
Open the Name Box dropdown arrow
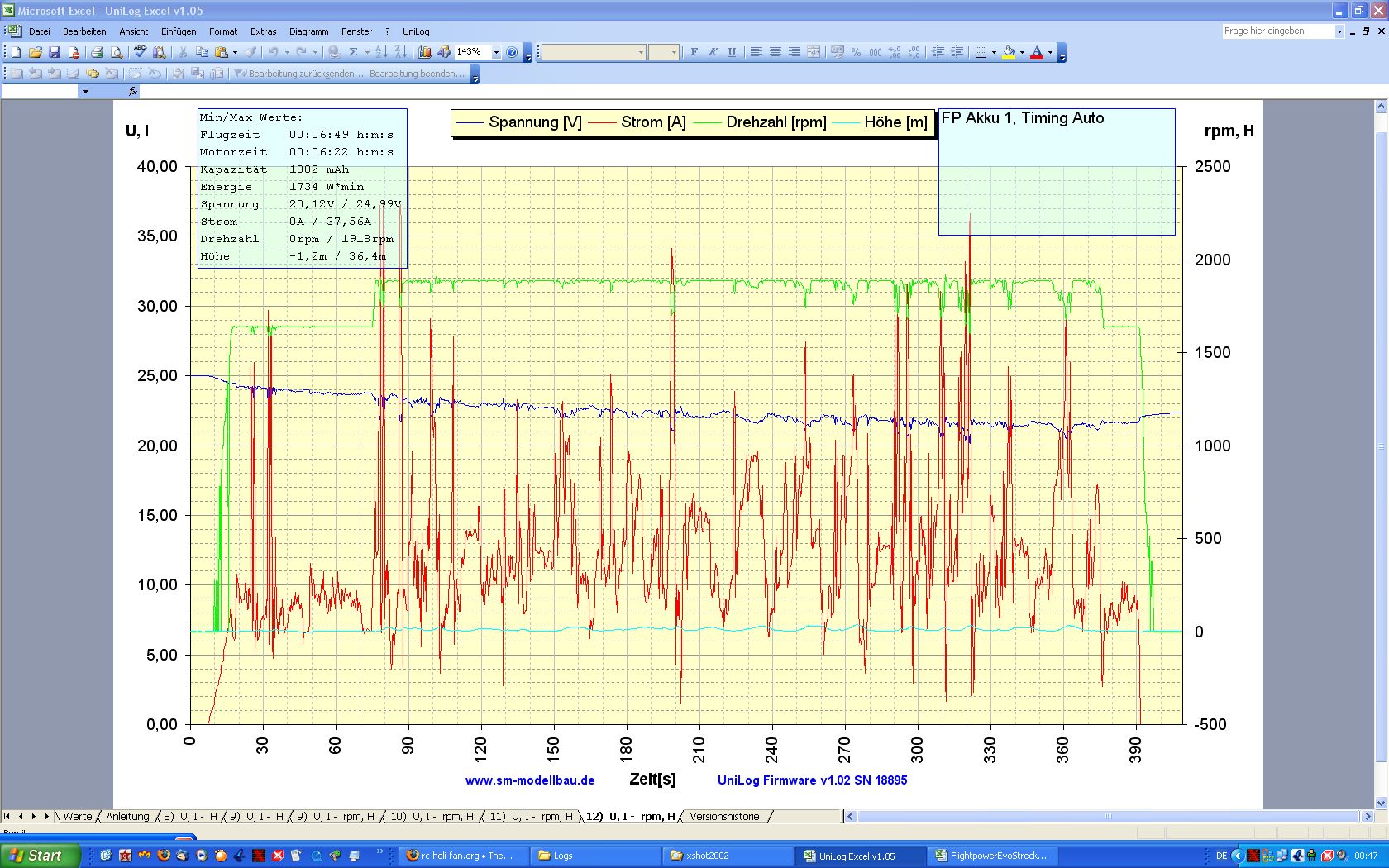point(84,92)
